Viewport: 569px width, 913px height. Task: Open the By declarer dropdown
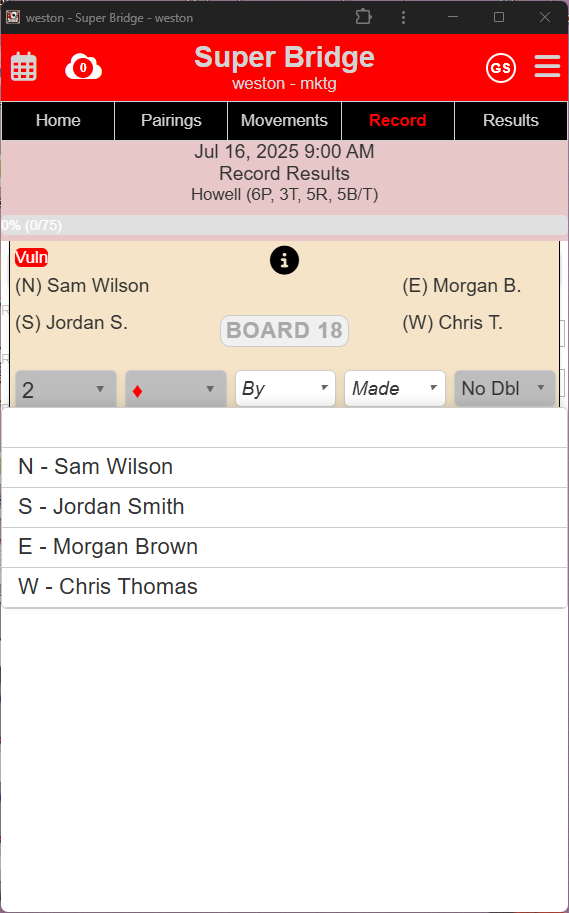click(285, 388)
